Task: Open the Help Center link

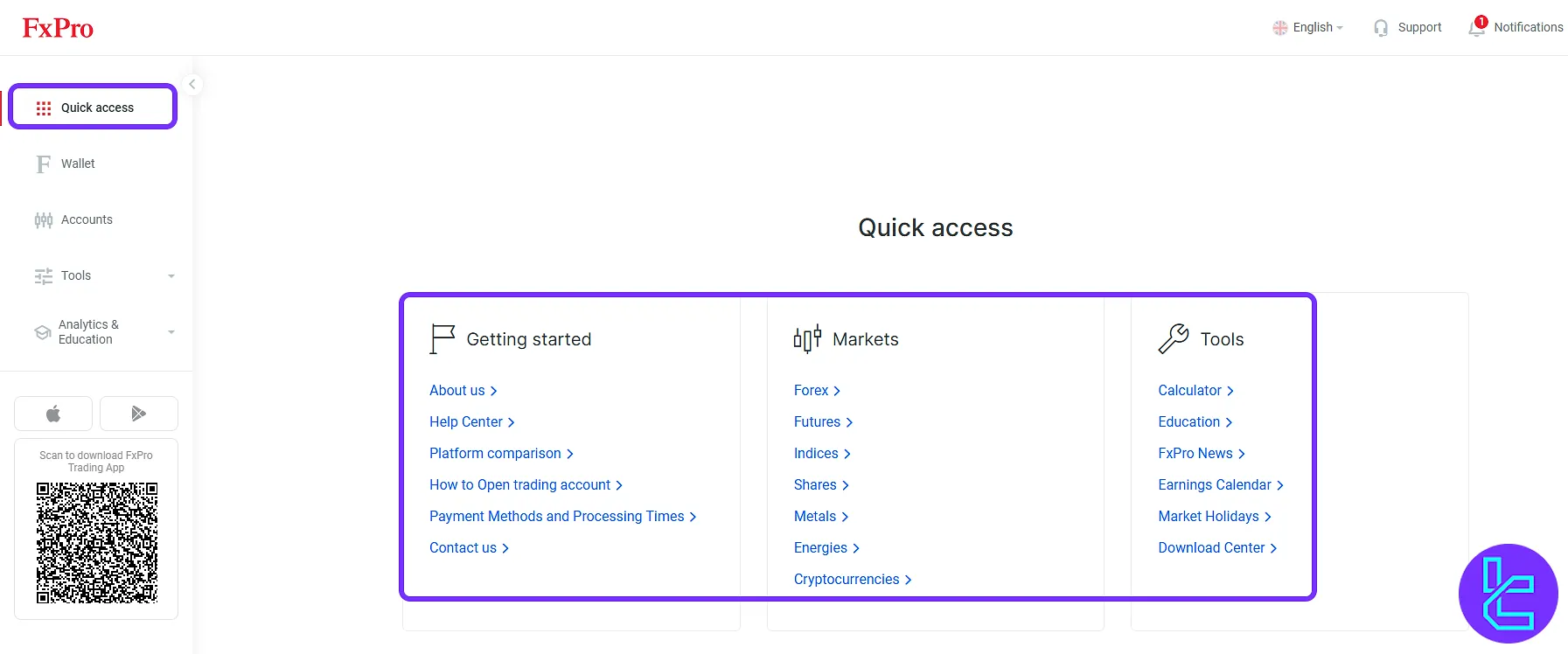Action: [472, 422]
